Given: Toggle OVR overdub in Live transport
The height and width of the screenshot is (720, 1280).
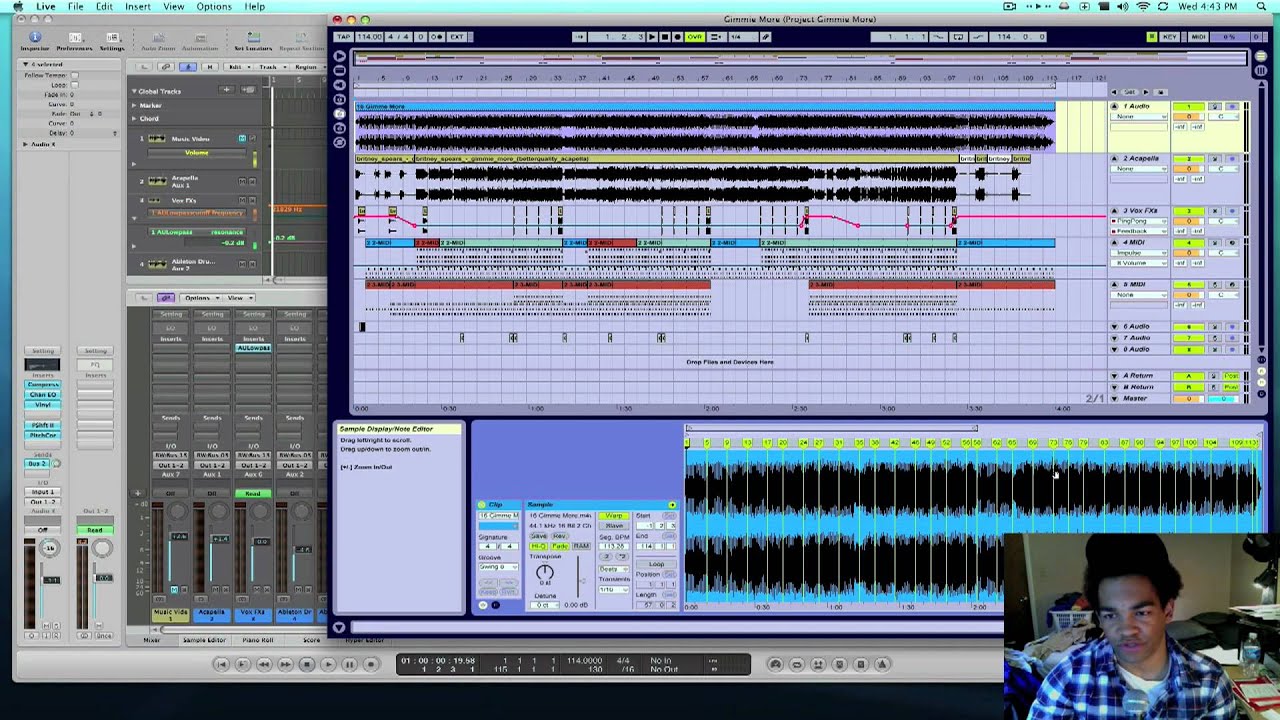Looking at the screenshot, I should pyautogui.click(x=695, y=37).
